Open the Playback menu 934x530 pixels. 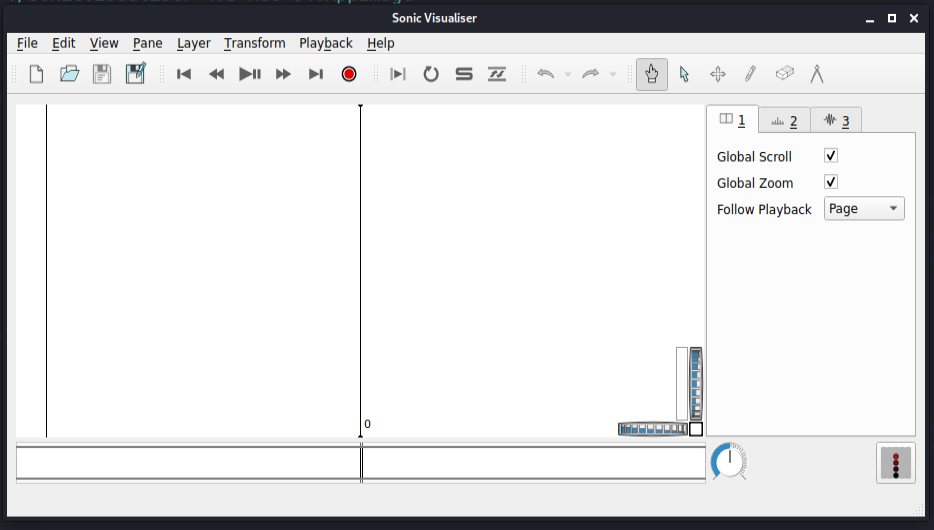(x=326, y=43)
